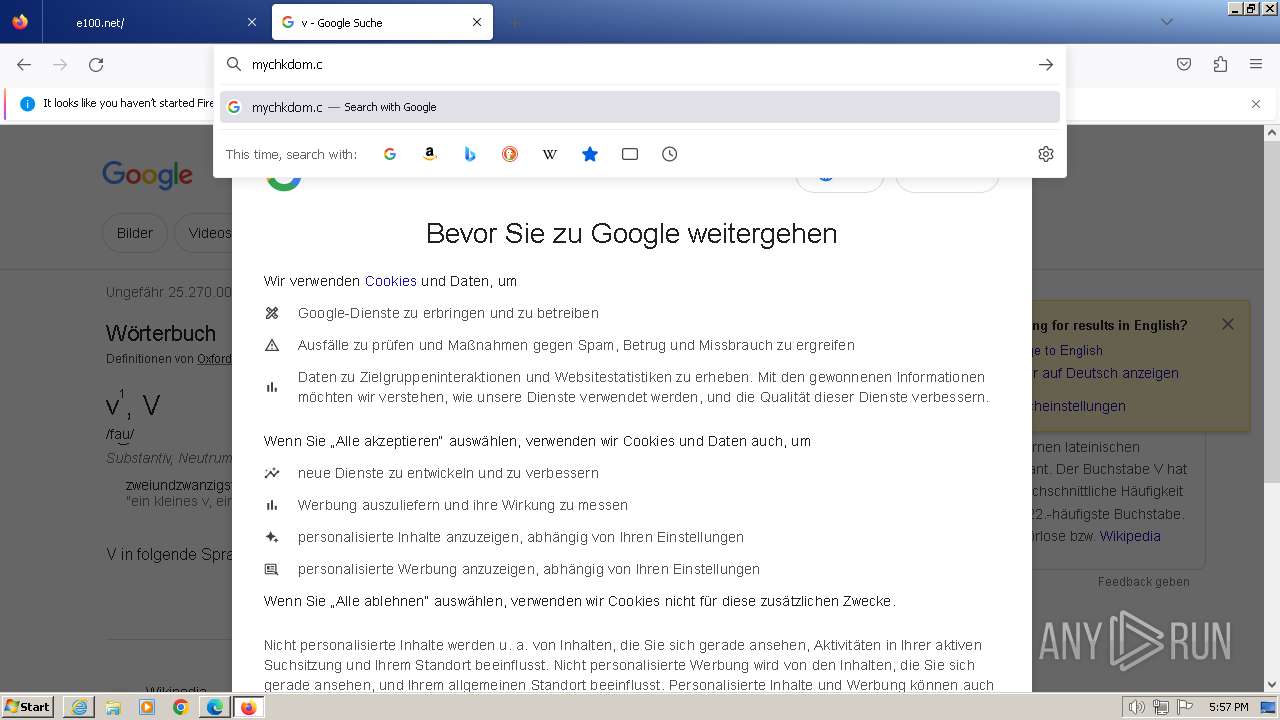
Task: Open the Wikipedia link in knowledge panel
Action: (x=1130, y=536)
